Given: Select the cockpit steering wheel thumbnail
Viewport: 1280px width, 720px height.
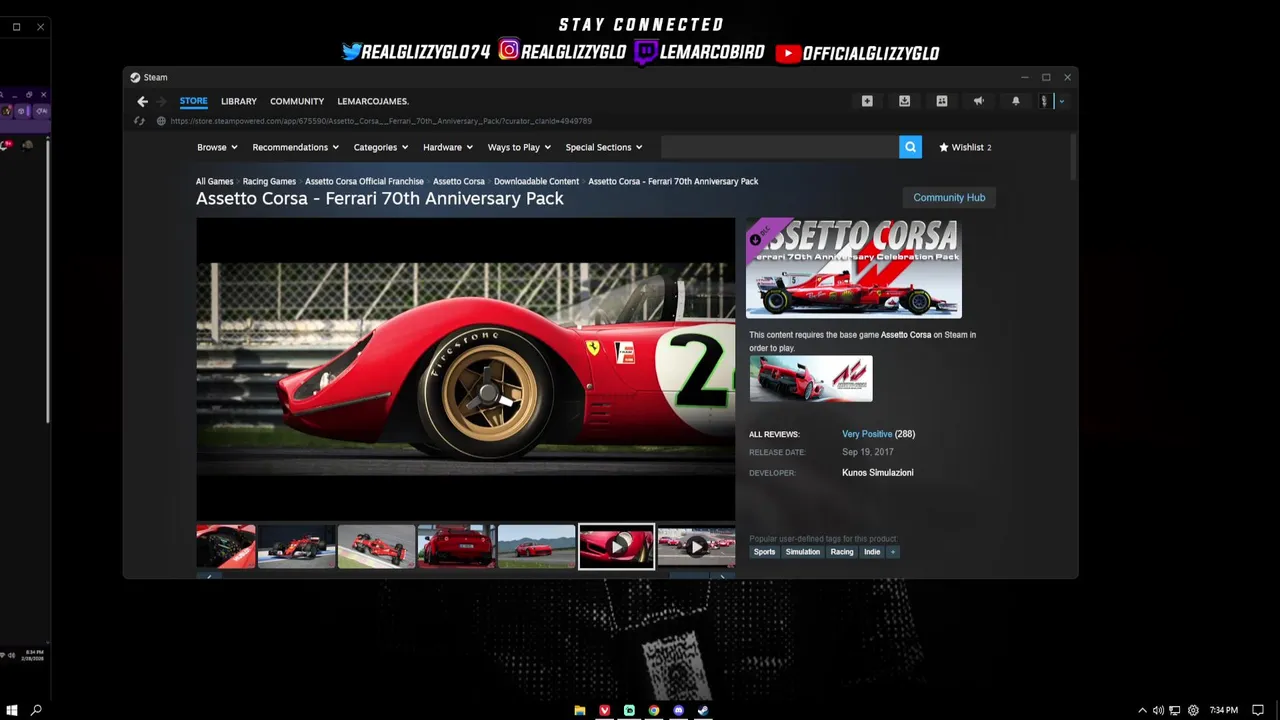Looking at the screenshot, I should [x=226, y=547].
